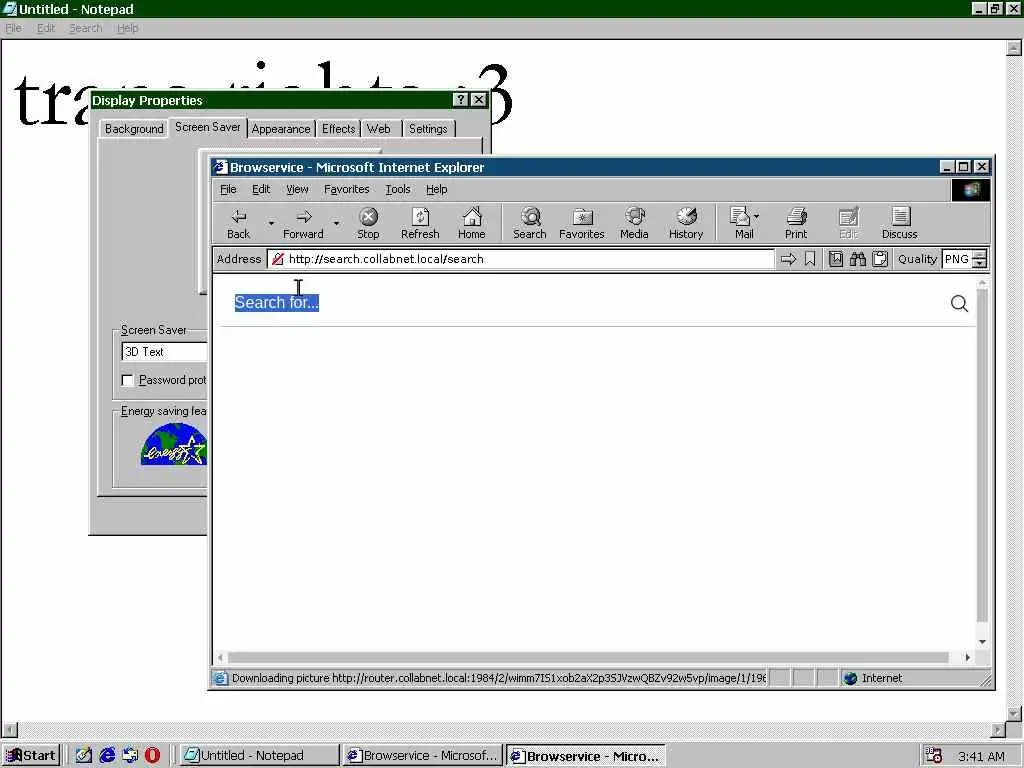
Task: Open the Back button history dropdown arrow
Action: pyautogui.click(x=271, y=223)
